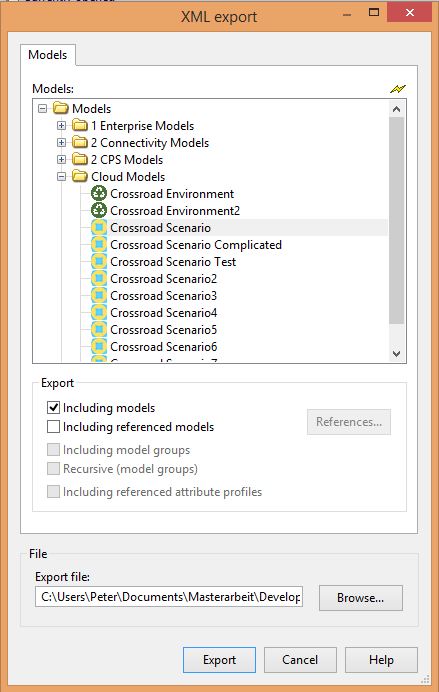Click the Crossroad Environment2 green icon
This screenshot has height=692, width=439.
click(99, 211)
